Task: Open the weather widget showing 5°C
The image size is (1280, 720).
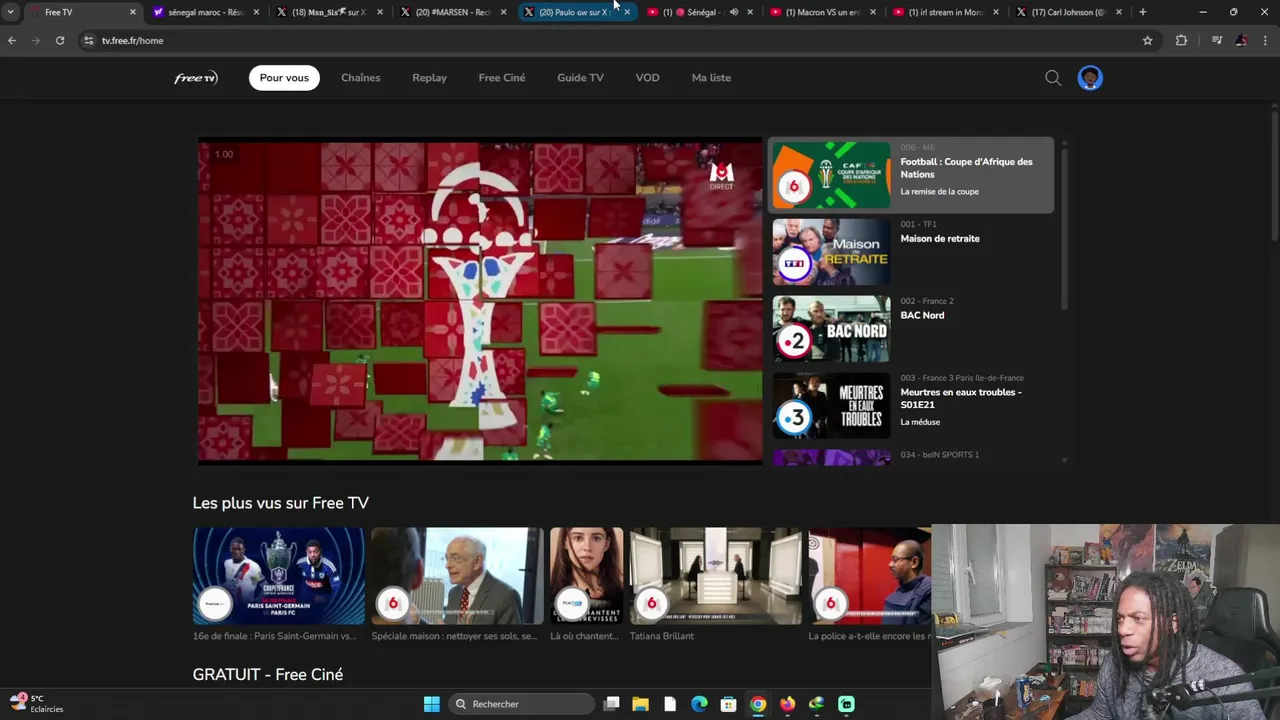Action: tap(37, 704)
